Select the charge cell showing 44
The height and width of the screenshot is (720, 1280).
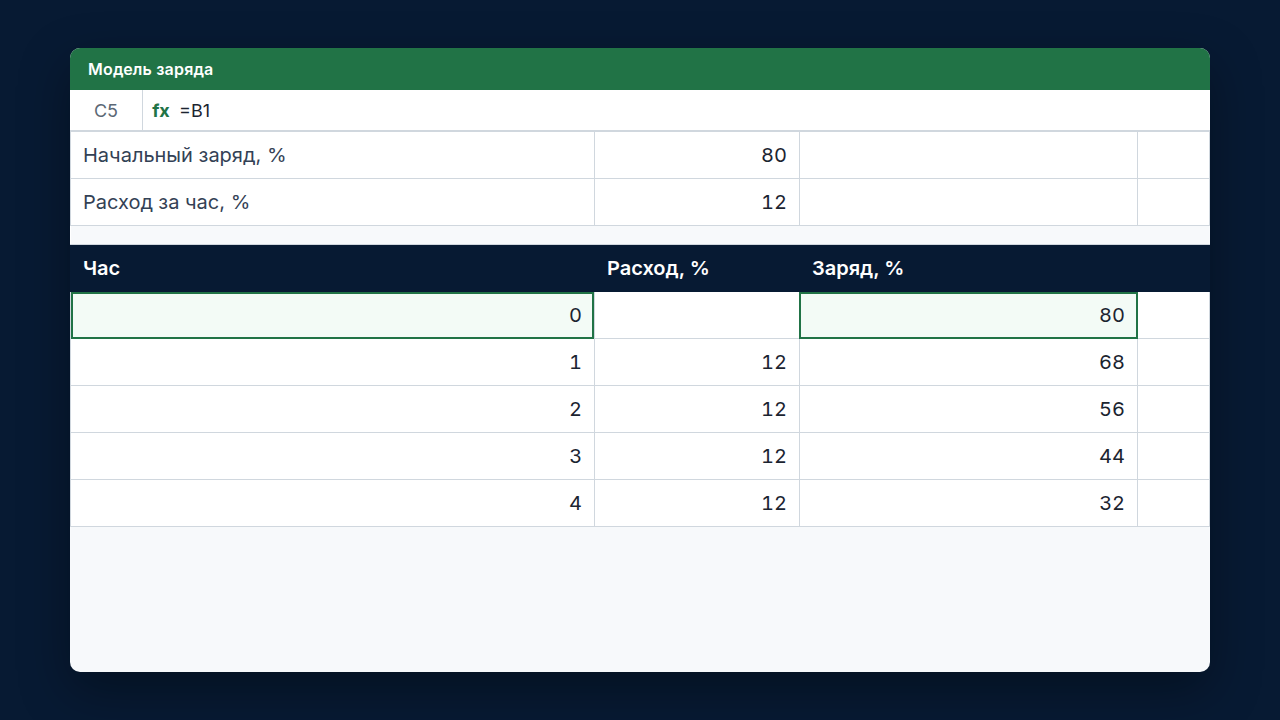coord(969,456)
